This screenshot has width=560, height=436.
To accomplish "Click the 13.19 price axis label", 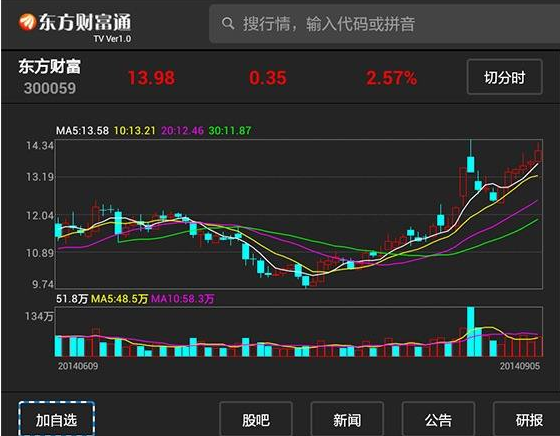I will click(40, 177).
